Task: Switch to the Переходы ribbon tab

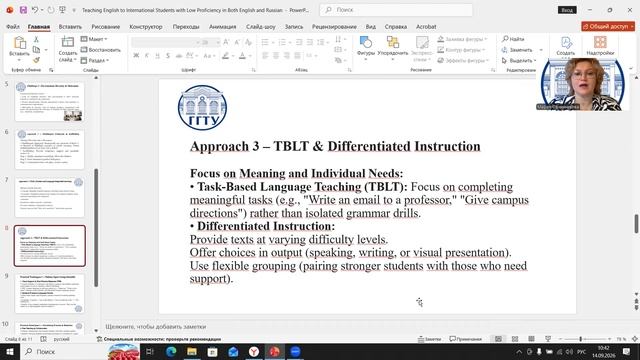Action: coord(186,27)
